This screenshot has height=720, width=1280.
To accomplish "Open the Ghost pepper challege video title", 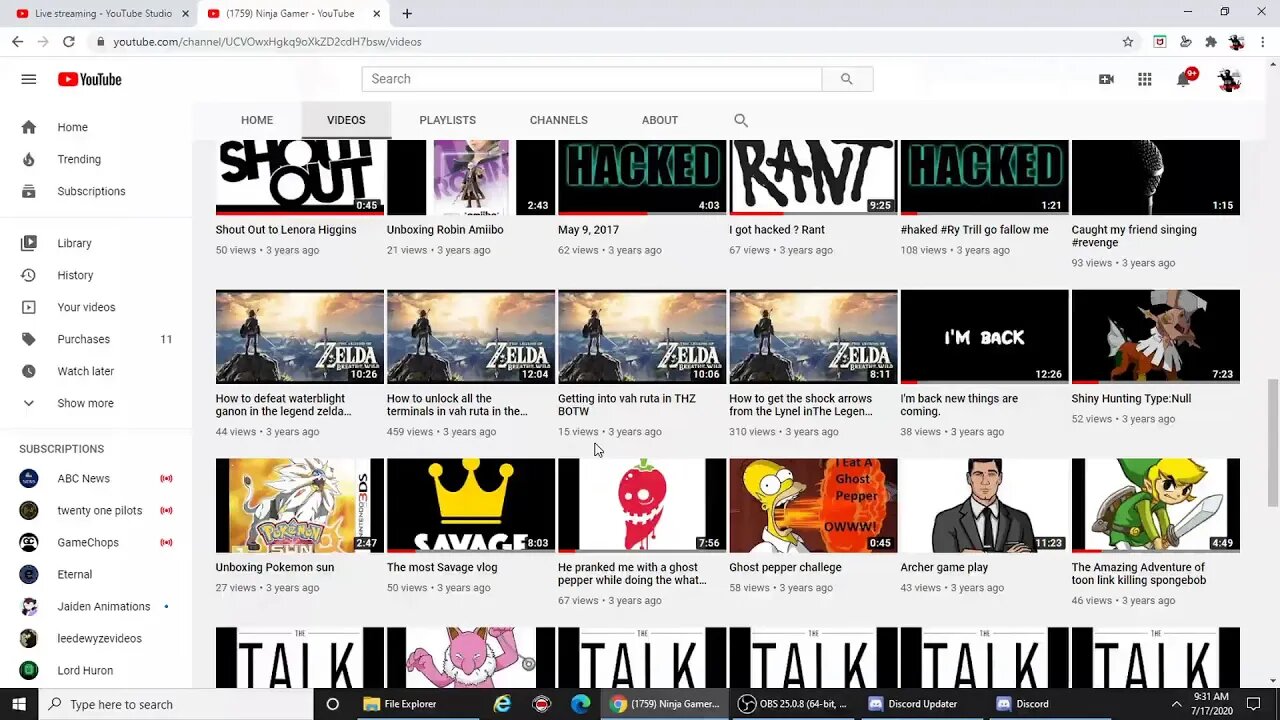I will tap(785, 568).
